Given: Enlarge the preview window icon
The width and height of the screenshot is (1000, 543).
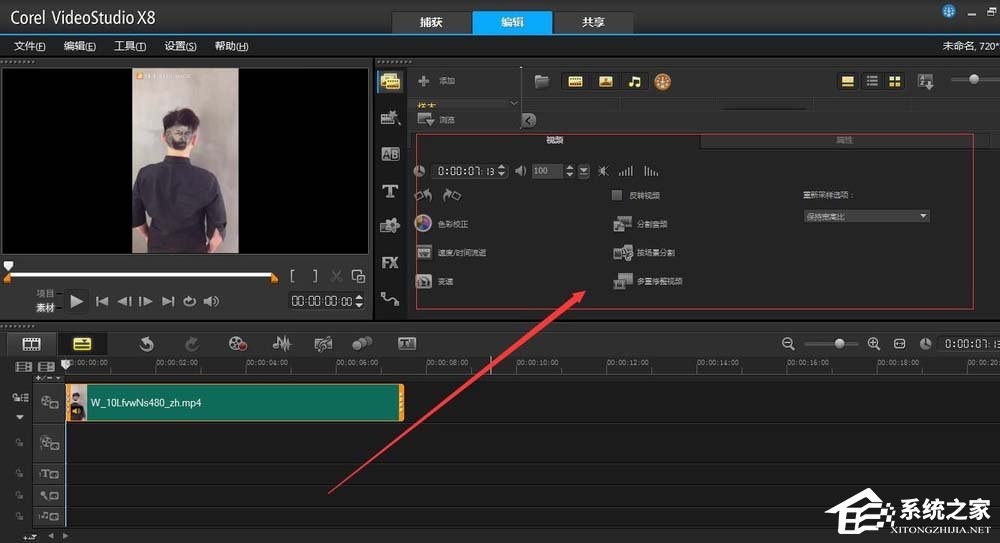Looking at the screenshot, I should [x=358, y=276].
